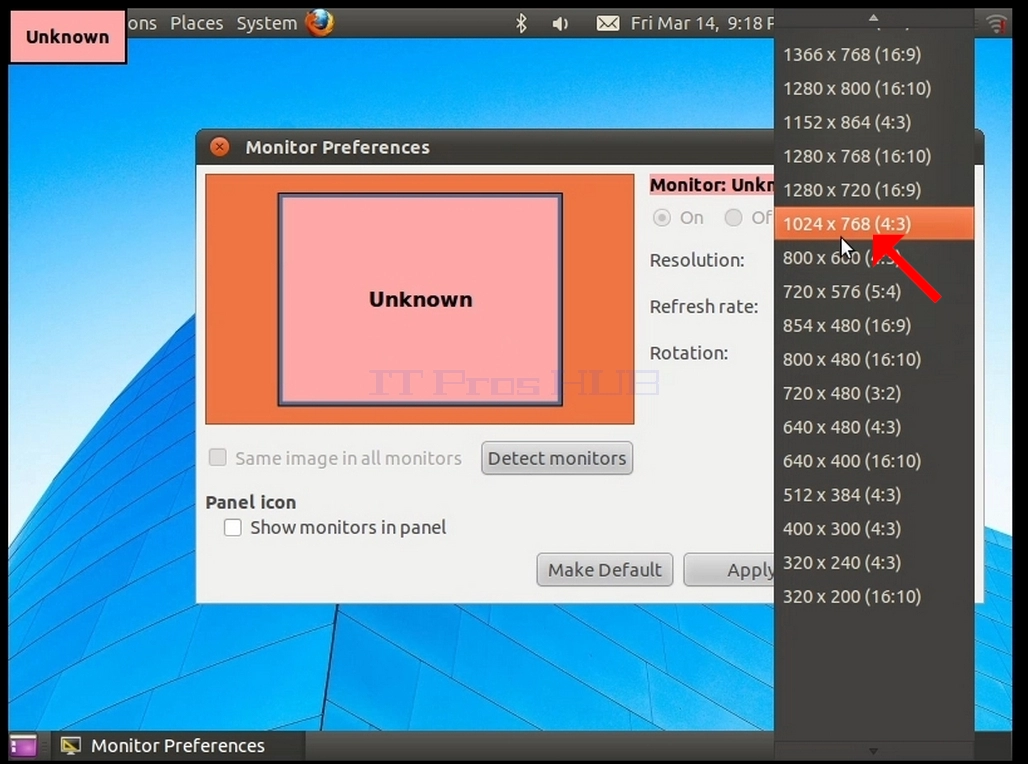Screen dimensions: 1028x764
Task: Select 720 x 480 (3:2) resolution
Action: click(x=874, y=393)
